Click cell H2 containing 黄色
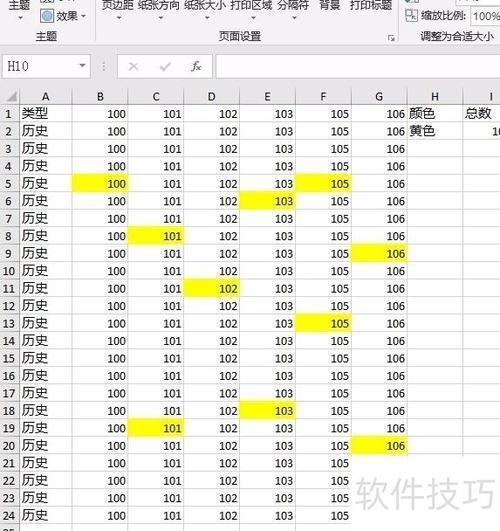 435,131
